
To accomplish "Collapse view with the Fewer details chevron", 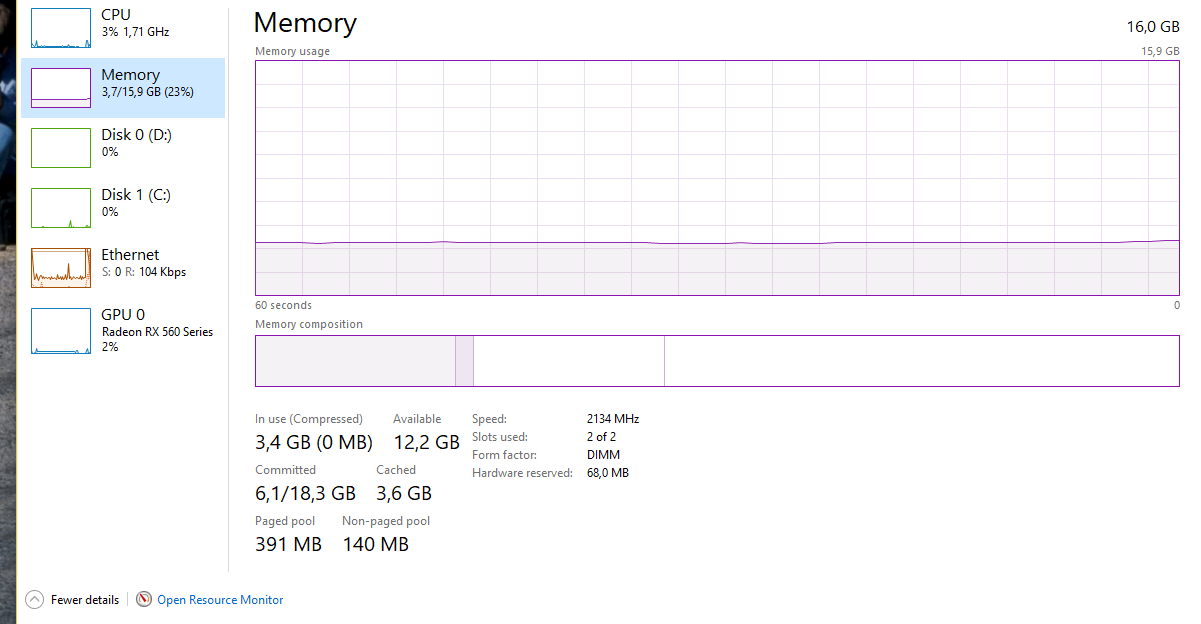I will 35,600.
